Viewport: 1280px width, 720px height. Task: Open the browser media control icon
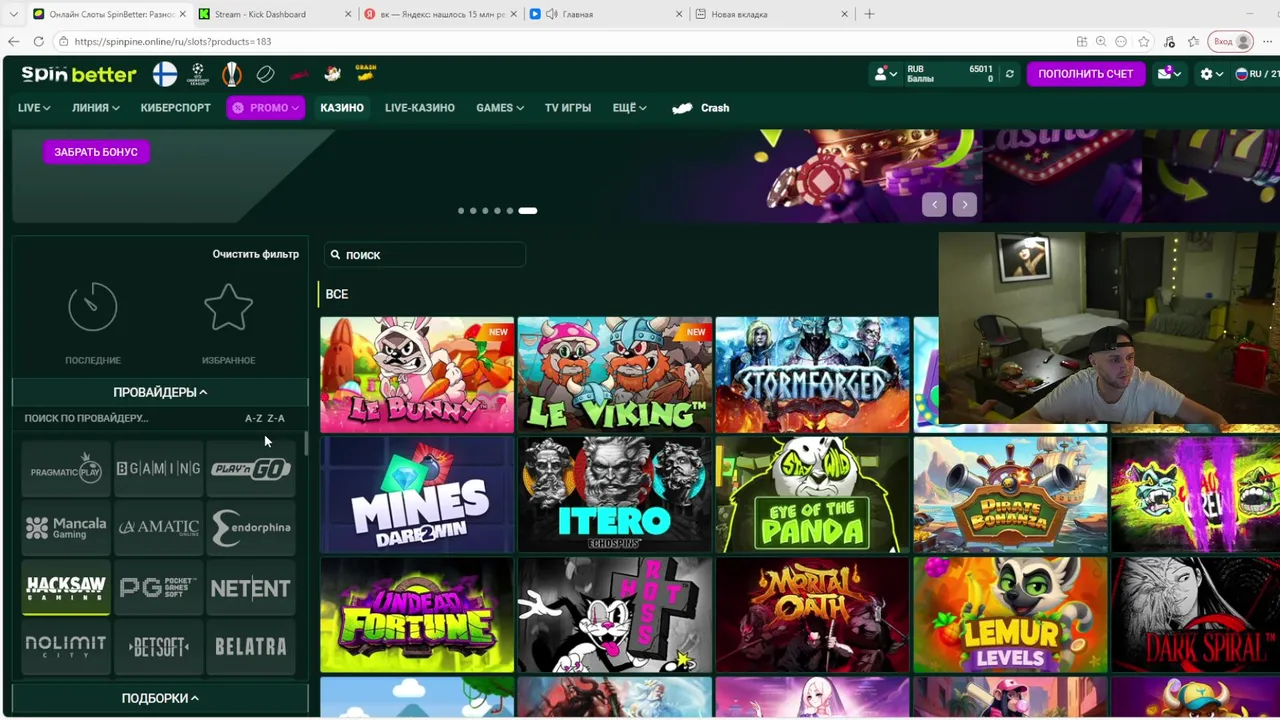1170,41
